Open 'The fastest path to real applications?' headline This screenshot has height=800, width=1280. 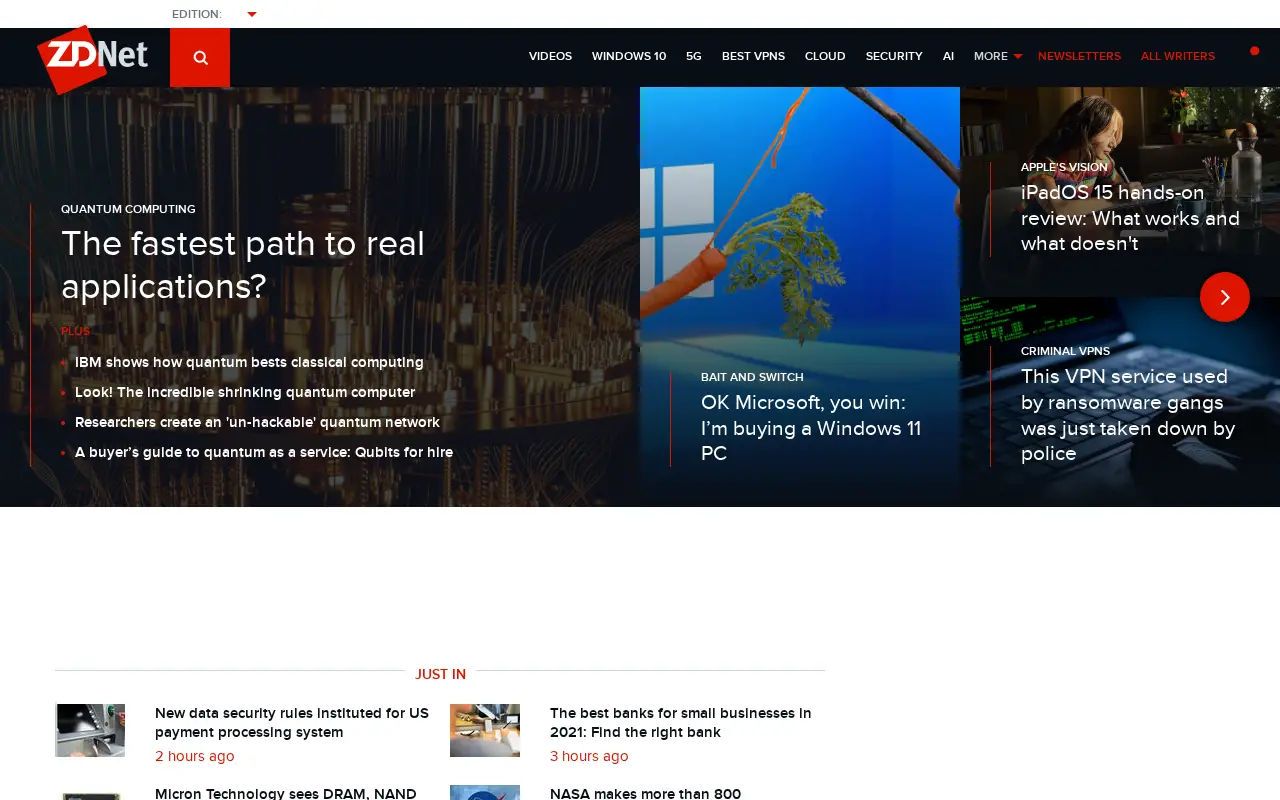[x=243, y=265]
